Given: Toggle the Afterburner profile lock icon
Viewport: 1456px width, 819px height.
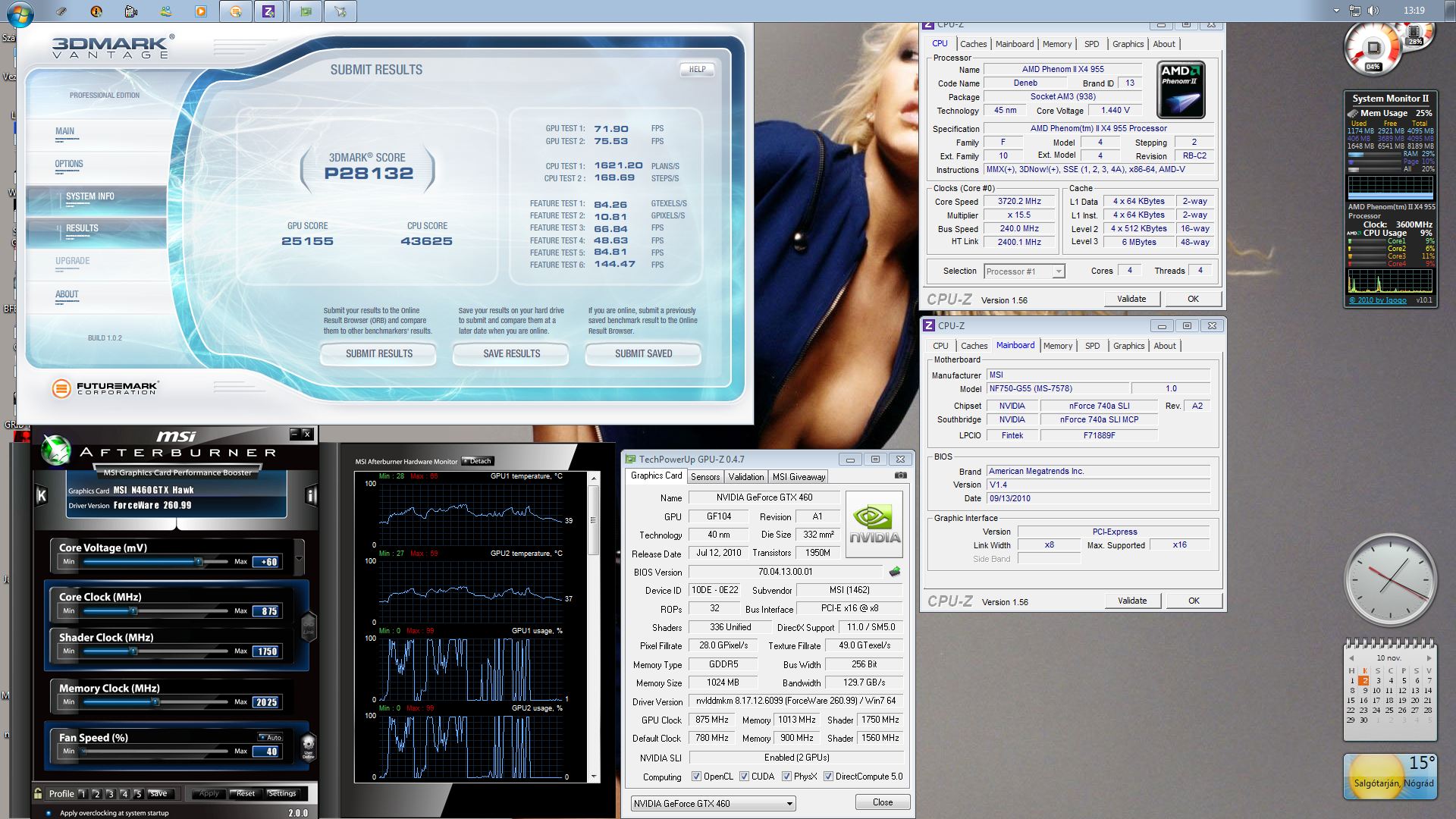Looking at the screenshot, I should tap(38, 793).
